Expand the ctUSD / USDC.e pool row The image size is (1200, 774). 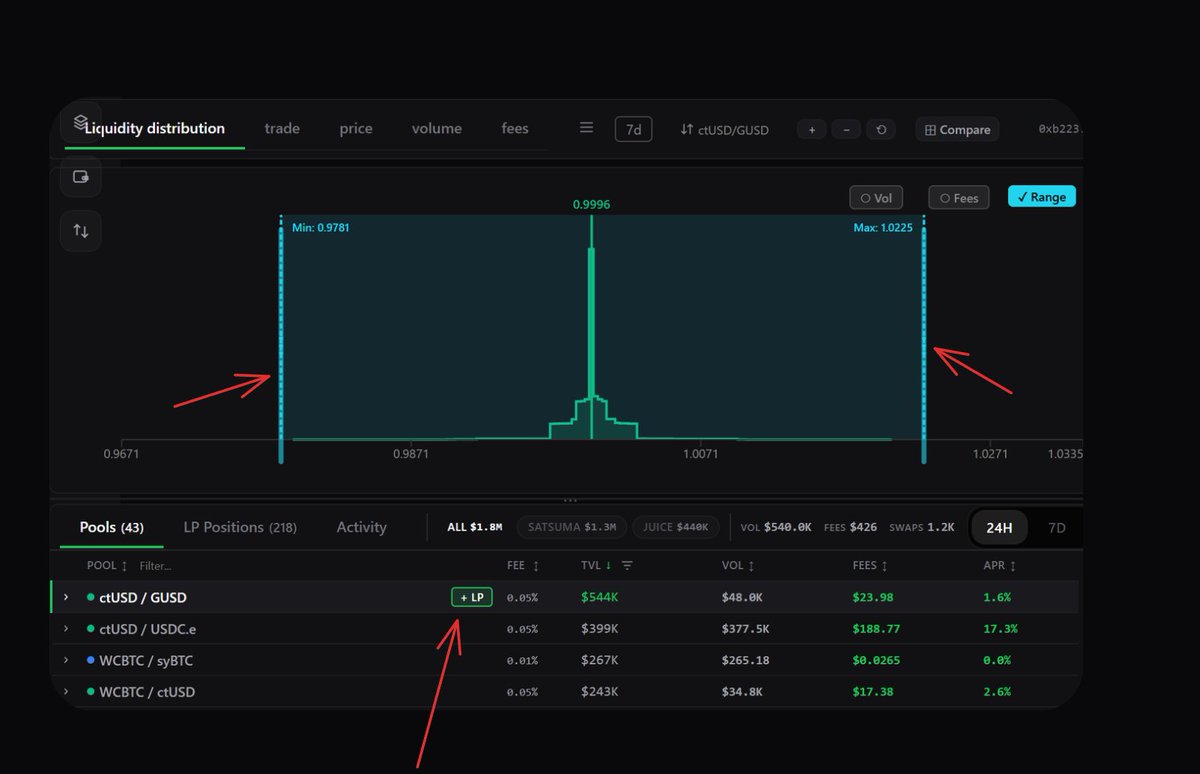coord(66,629)
